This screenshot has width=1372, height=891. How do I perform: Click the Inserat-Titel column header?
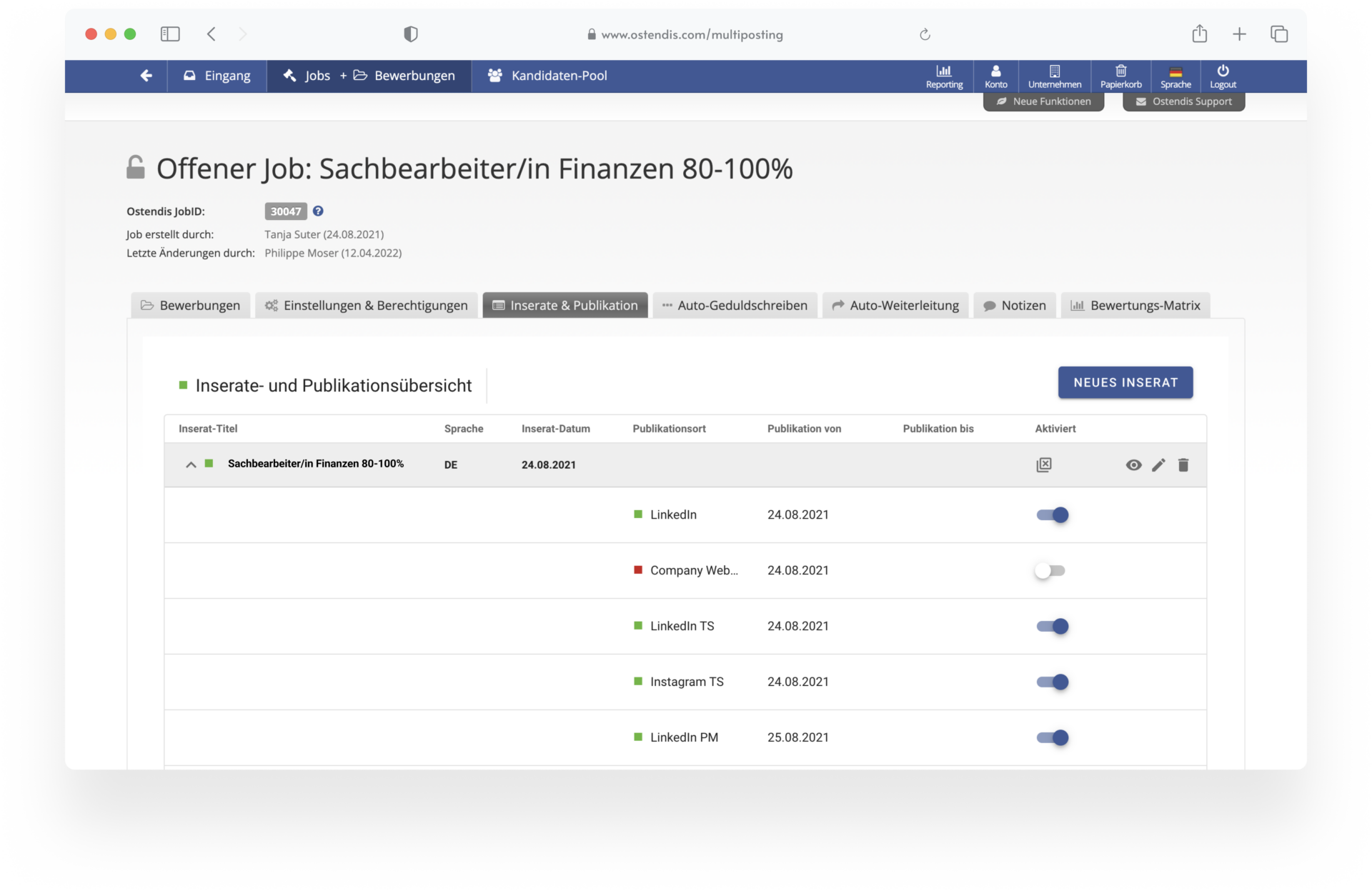pos(208,429)
